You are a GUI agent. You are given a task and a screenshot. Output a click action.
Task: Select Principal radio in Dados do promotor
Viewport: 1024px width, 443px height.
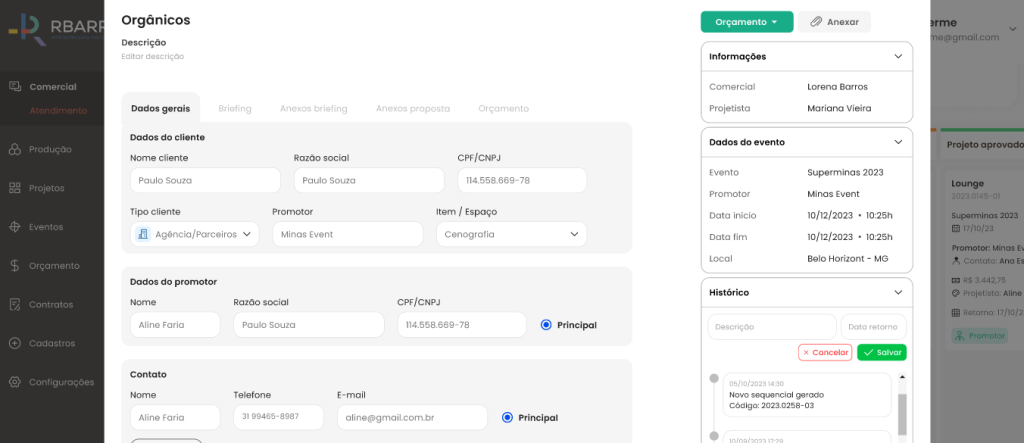point(546,325)
